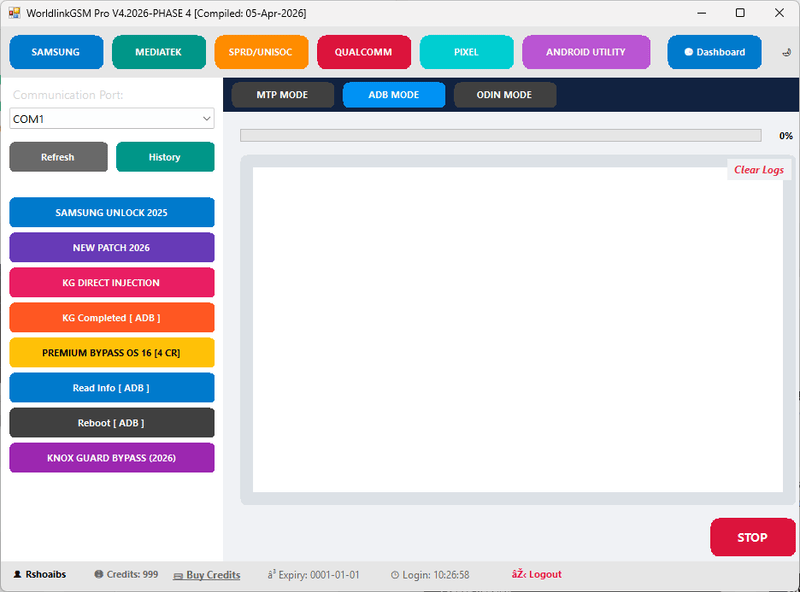
Task: Select the SPRD/UNISOC brand tab
Action: [x=263, y=52]
